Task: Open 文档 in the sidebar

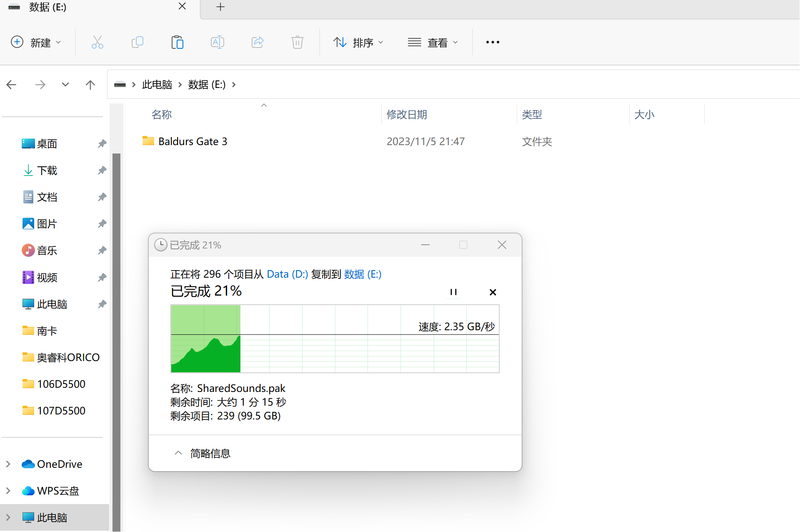Action: (x=40, y=197)
